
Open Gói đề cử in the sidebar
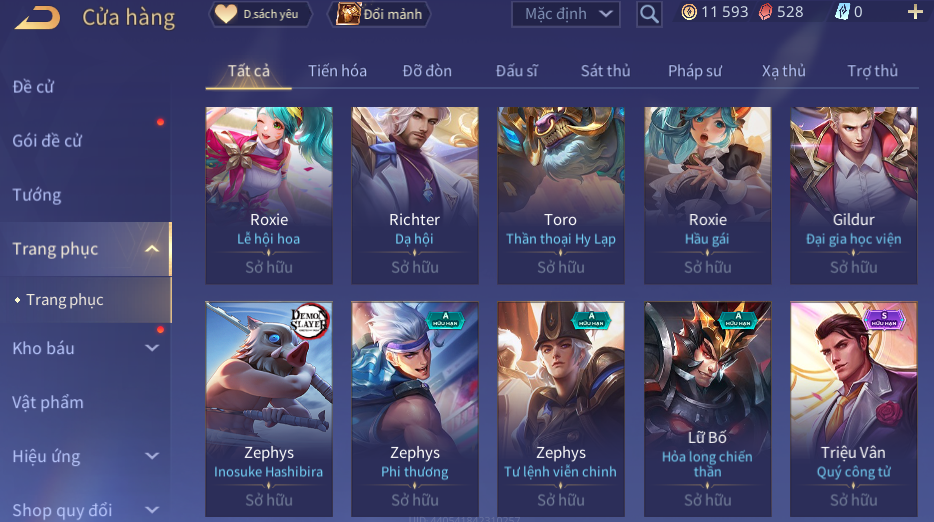coord(47,141)
